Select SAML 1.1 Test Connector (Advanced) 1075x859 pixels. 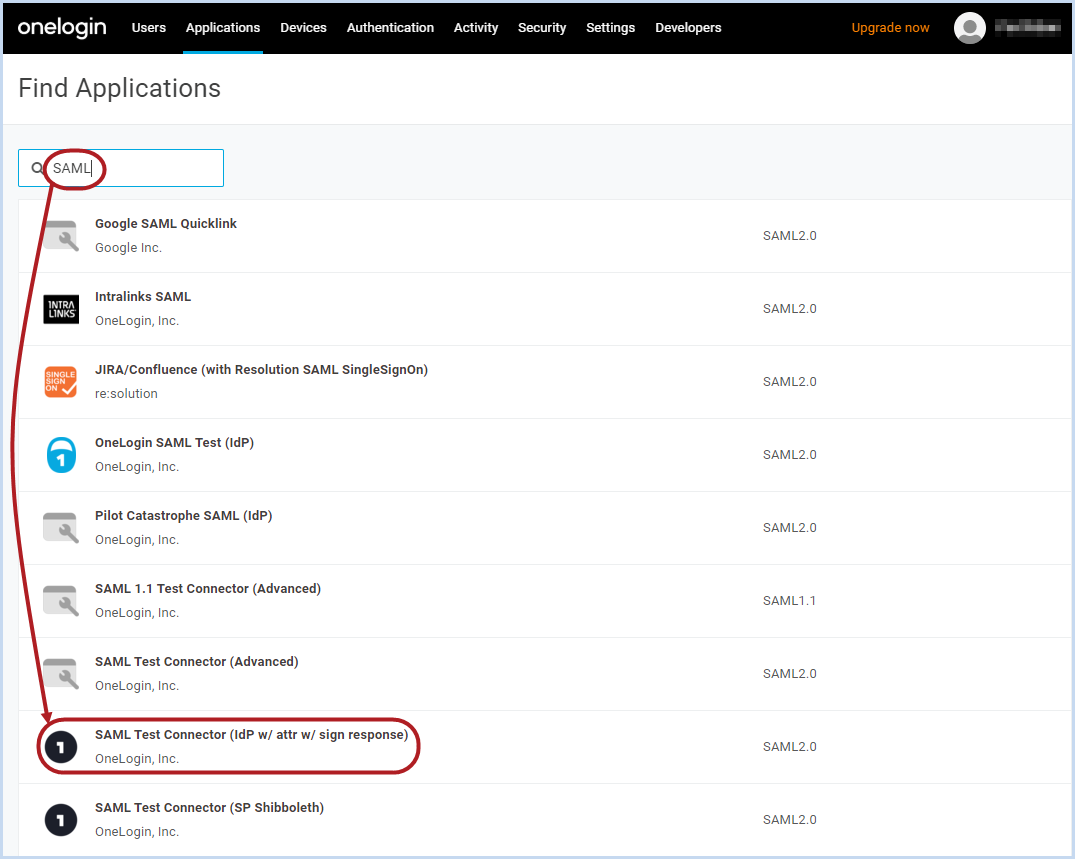pyautogui.click(x=544, y=601)
